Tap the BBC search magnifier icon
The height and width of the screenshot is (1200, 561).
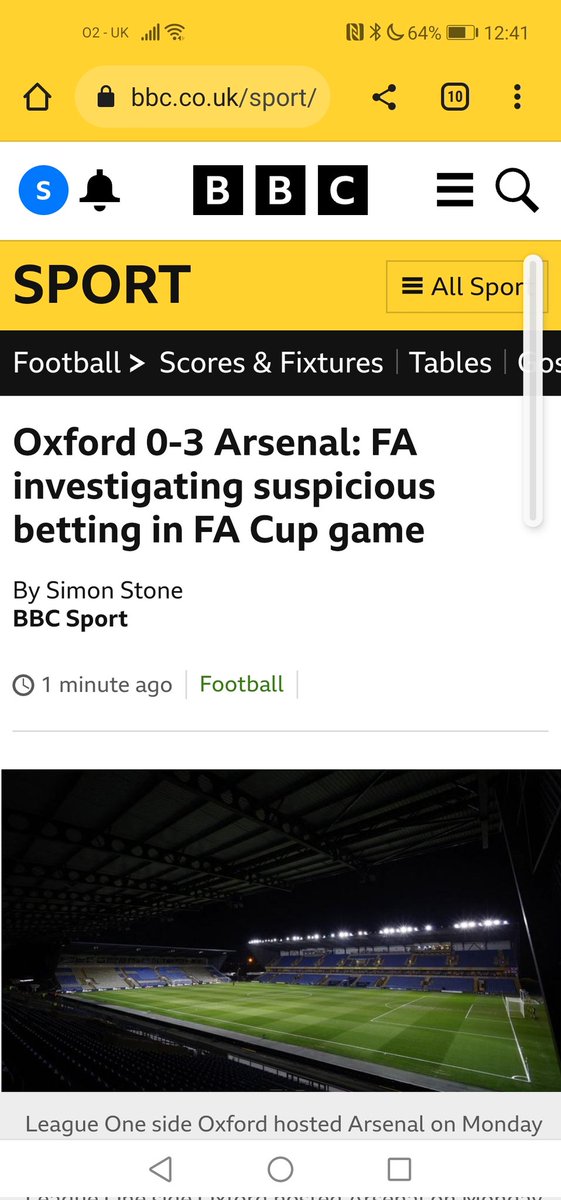tap(517, 190)
